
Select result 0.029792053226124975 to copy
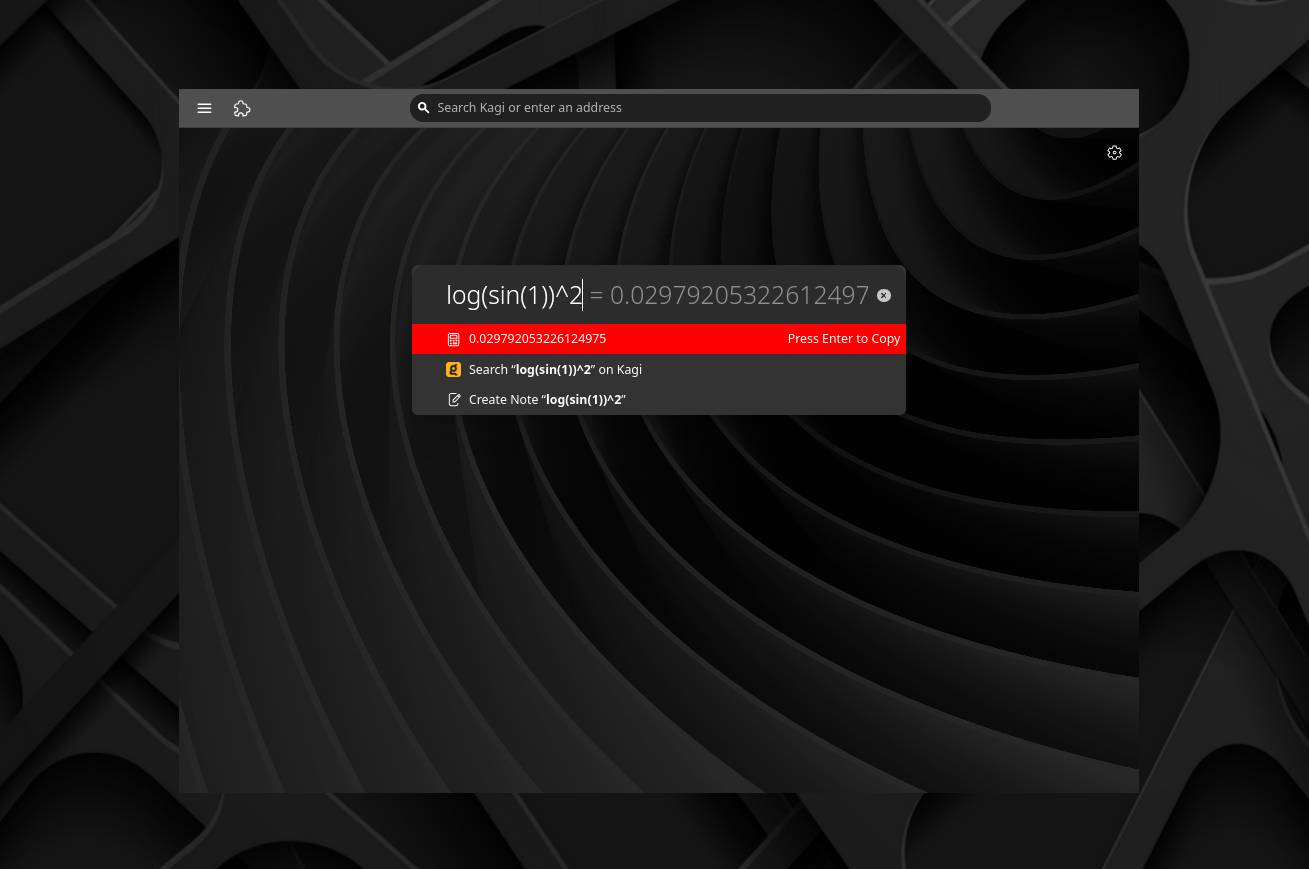[659, 339]
